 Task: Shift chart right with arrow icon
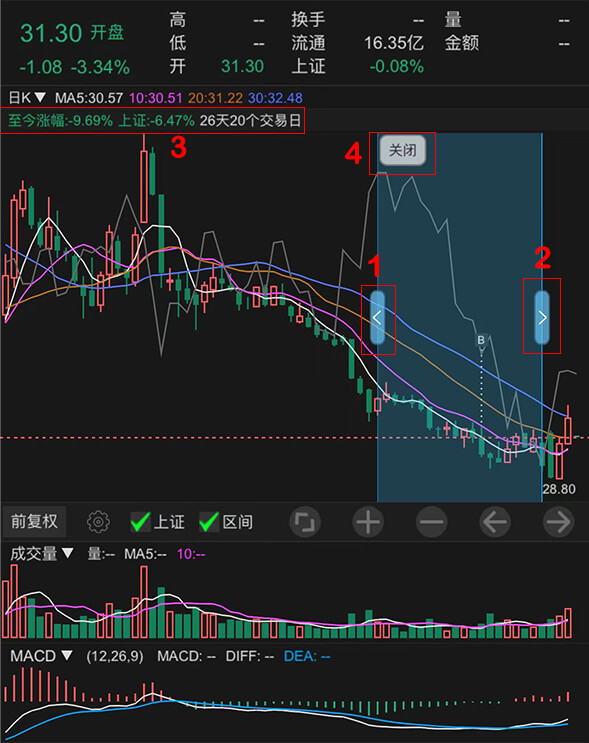pyautogui.click(x=558, y=522)
